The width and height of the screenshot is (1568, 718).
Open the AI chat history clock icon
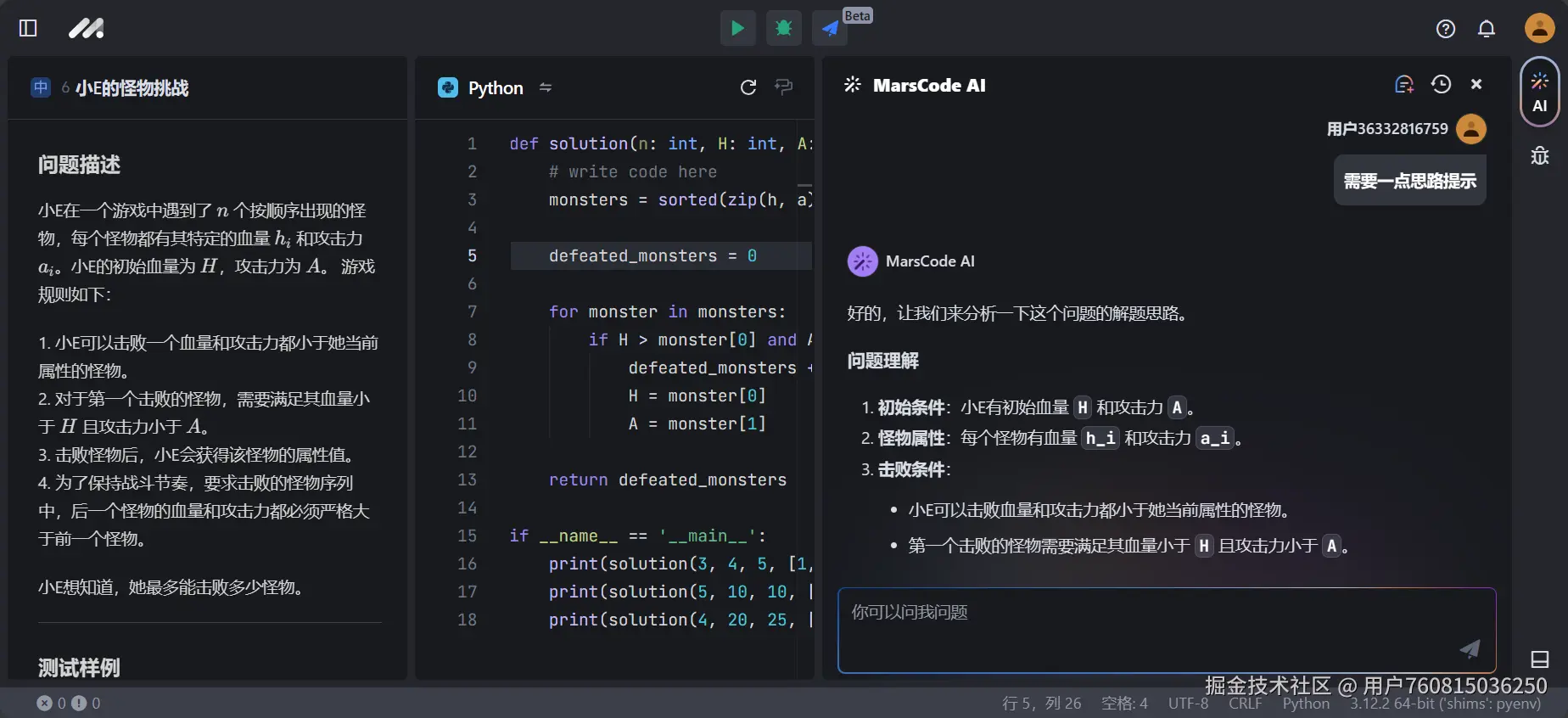click(1441, 84)
